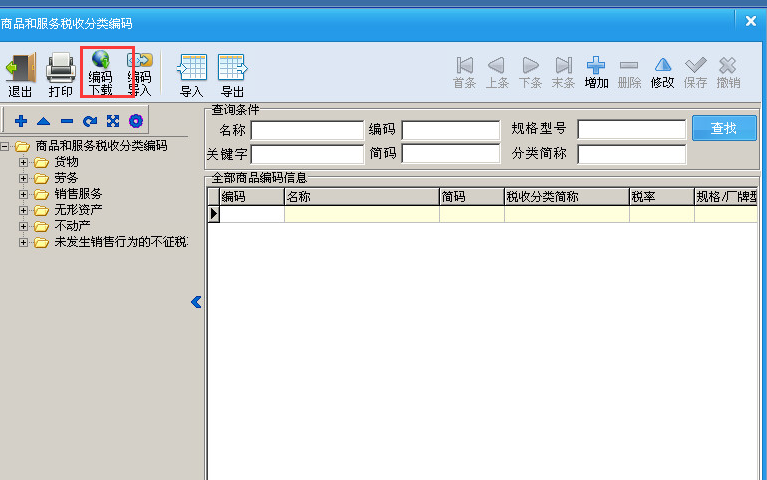Screen dimensions: 767x480
Task: Expand the 货物 tree node
Action: click(x=24, y=162)
